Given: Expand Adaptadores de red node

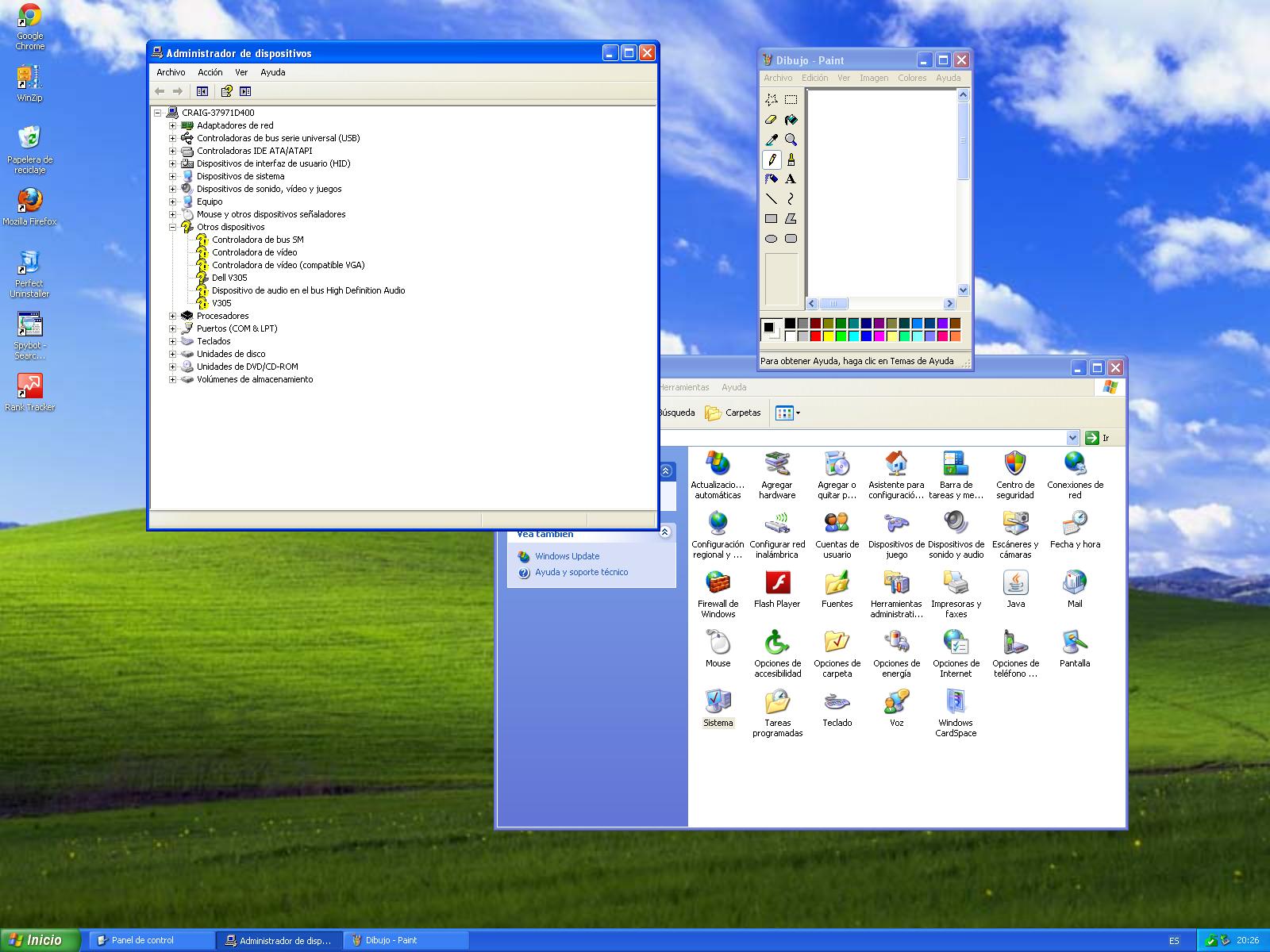Looking at the screenshot, I should click(172, 125).
